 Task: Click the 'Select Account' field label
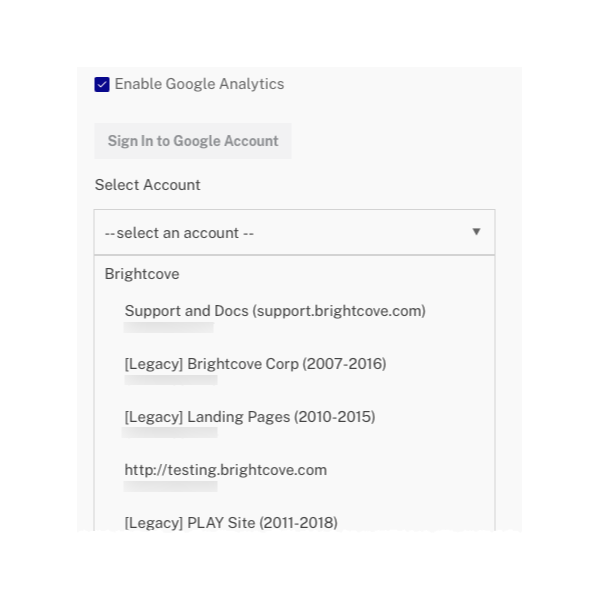[148, 185]
